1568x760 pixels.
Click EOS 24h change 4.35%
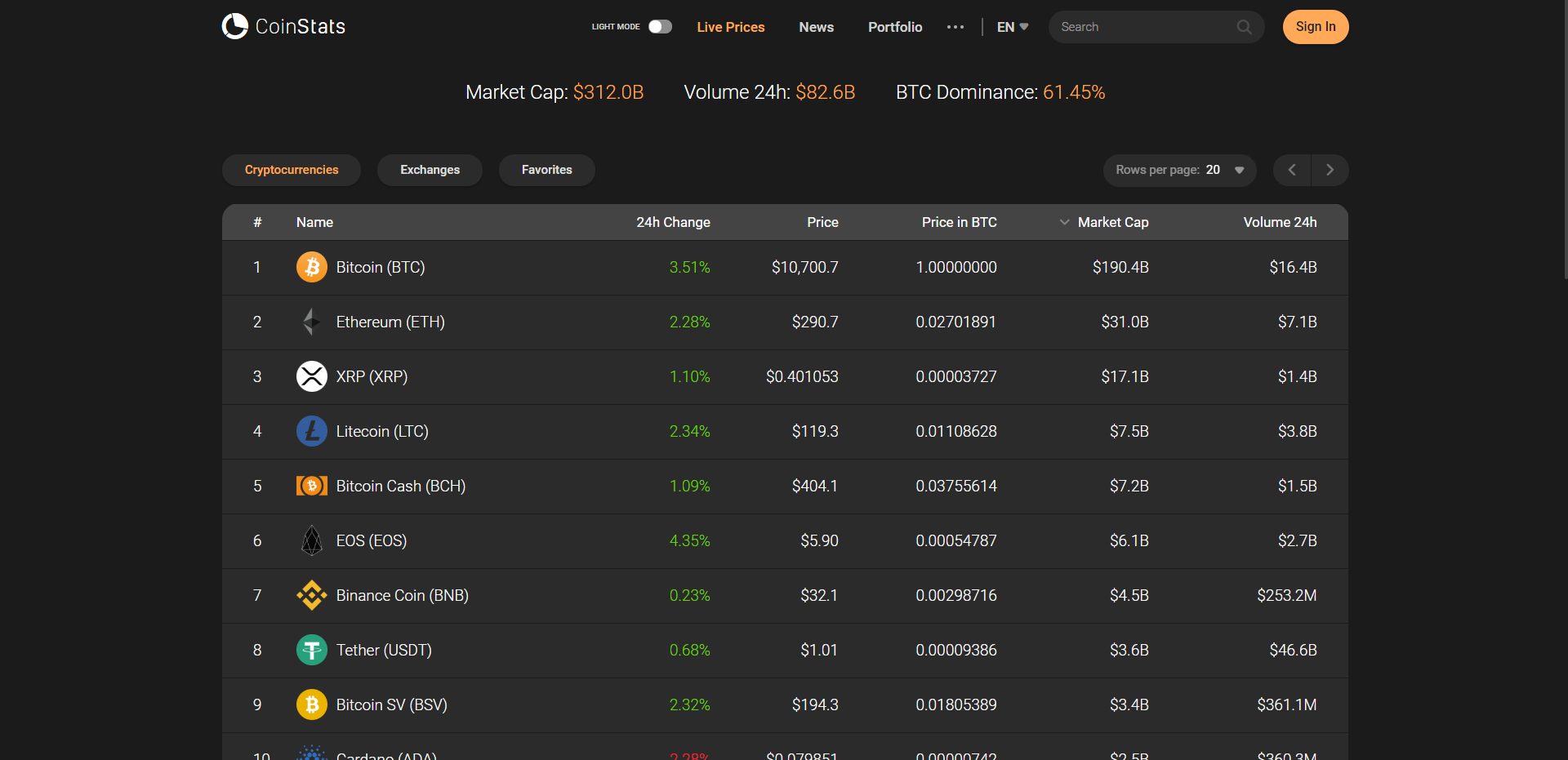click(689, 540)
